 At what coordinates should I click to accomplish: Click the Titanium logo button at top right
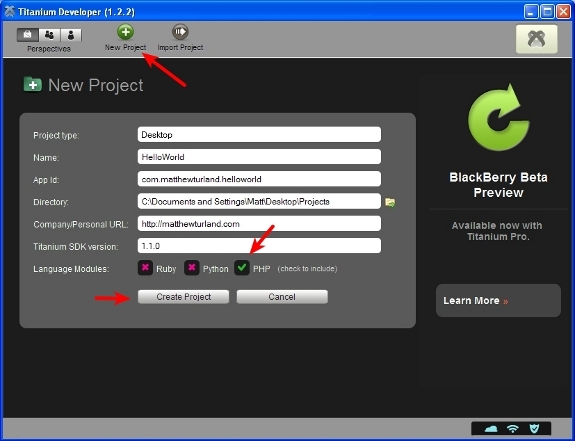(x=536, y=39)
